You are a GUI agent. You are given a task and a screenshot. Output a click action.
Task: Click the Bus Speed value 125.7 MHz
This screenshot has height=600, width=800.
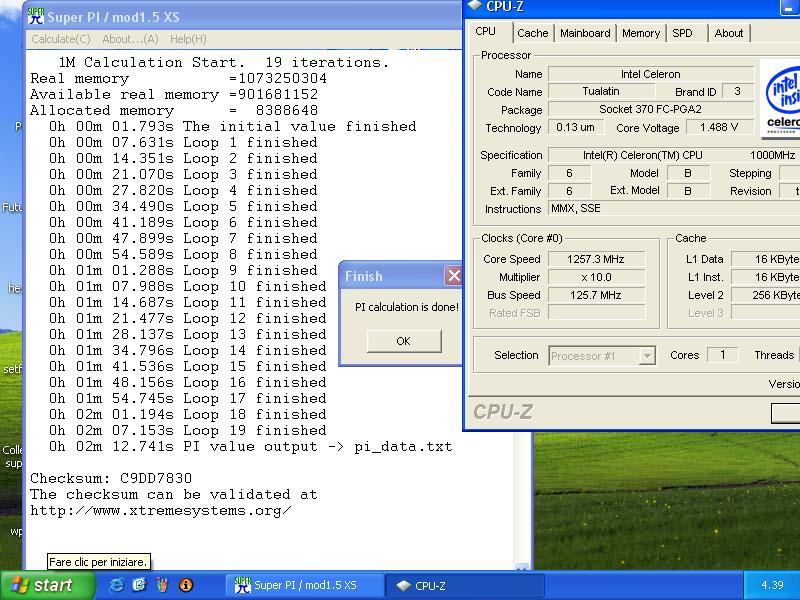click(x=596, y=295)
